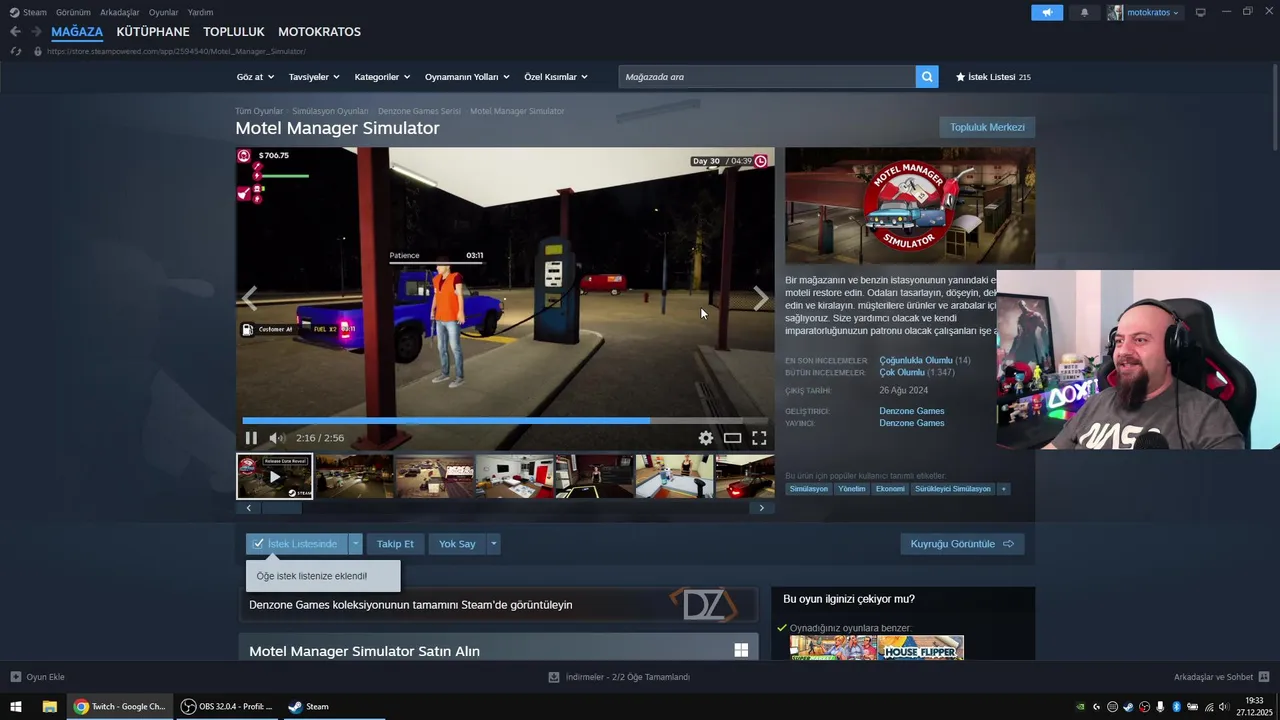Focus the Mağazada ara search field

pyautogui.click(x=767, y=77)
